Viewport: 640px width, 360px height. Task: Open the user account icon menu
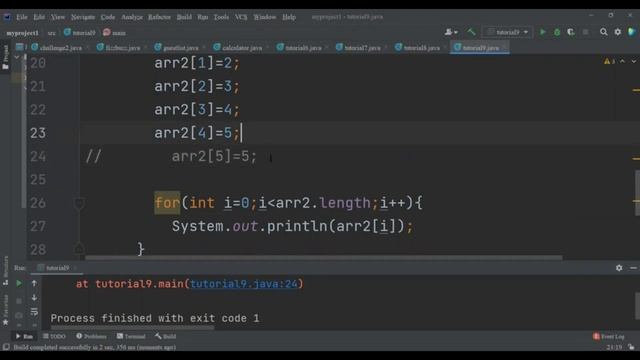click(x=451, y=32)
